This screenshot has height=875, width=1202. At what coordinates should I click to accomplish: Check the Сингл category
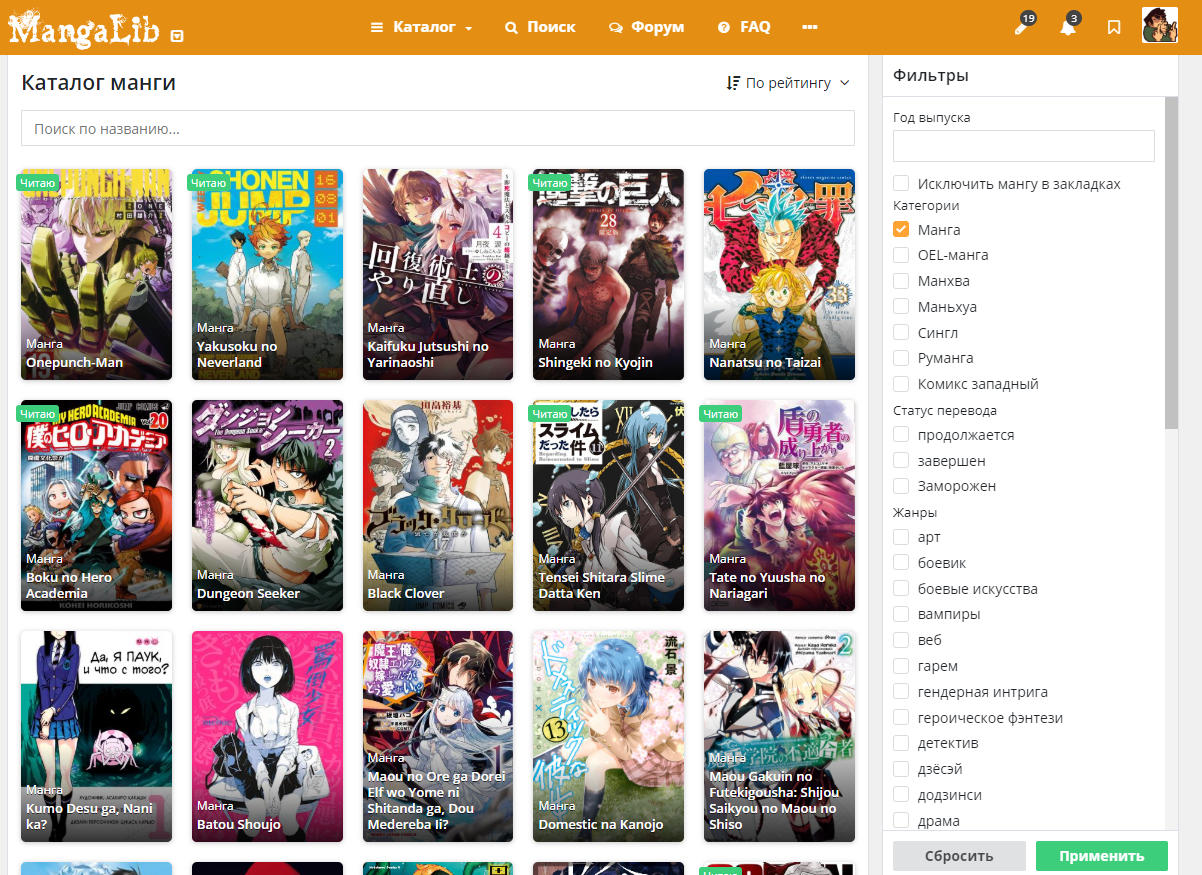tap(901, 333)
